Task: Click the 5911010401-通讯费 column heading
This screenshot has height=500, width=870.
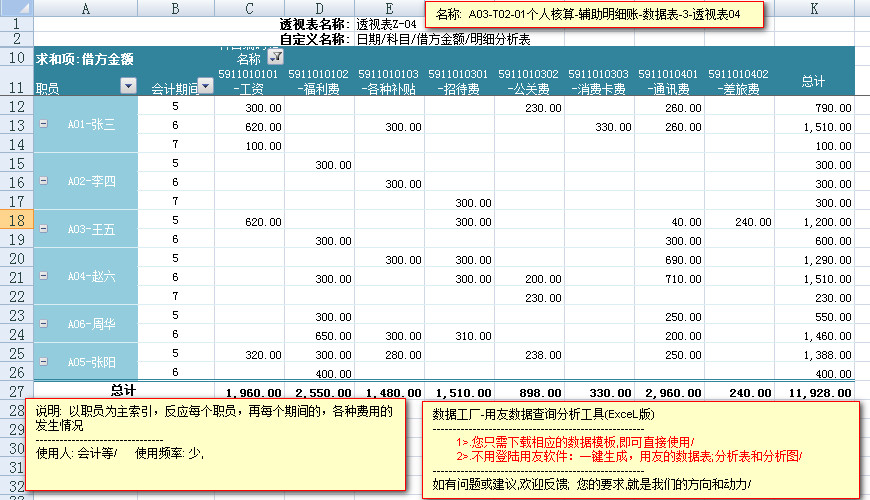Action: click(x=669, y=81)
